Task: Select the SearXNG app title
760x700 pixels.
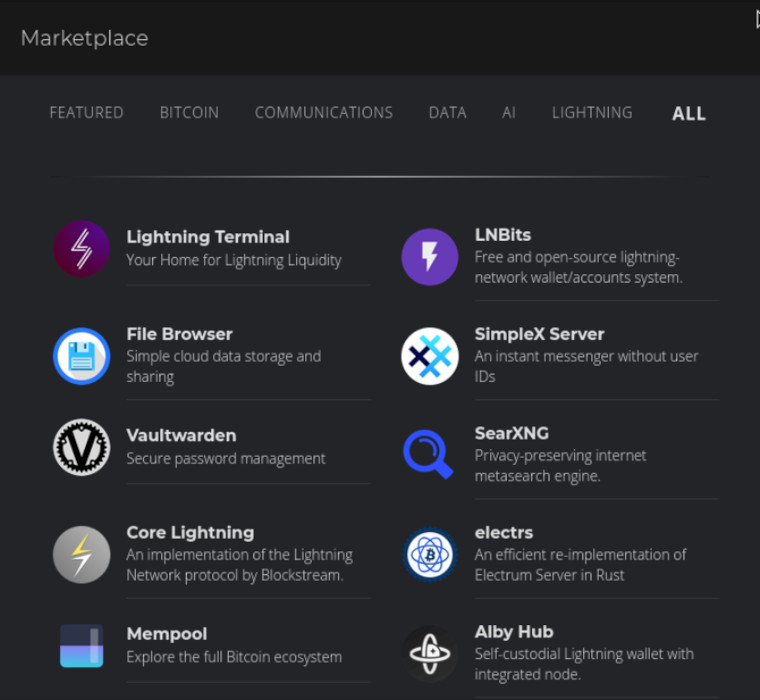Action: [x=512, y=433]
